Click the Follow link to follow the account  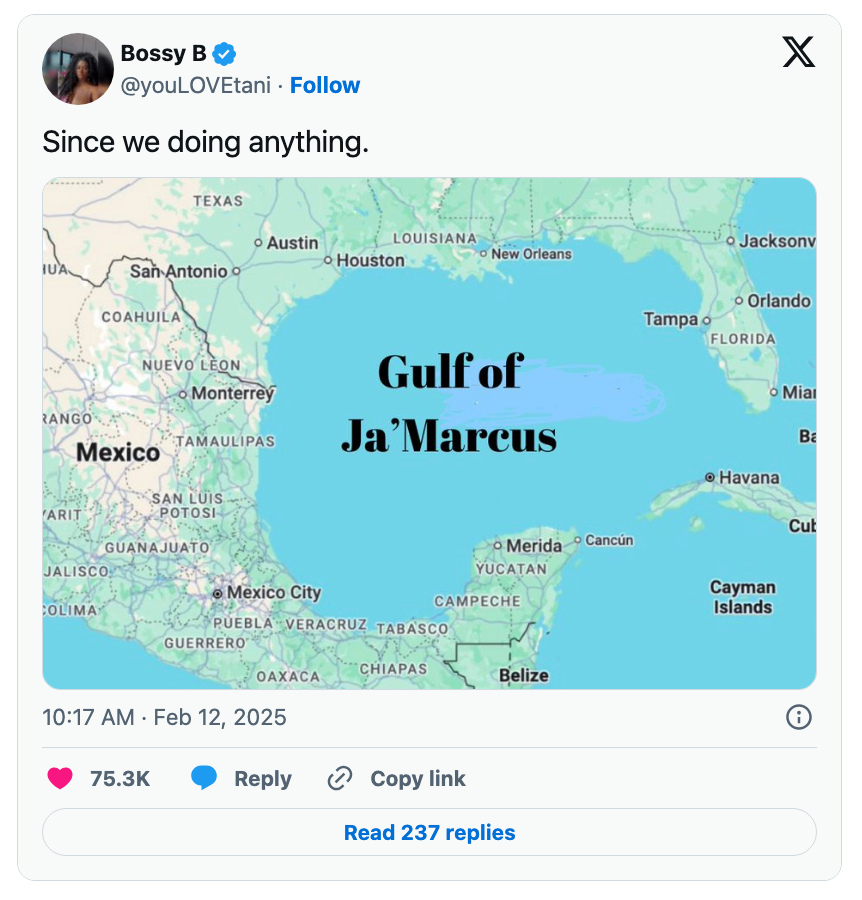[x=325, y=85]
